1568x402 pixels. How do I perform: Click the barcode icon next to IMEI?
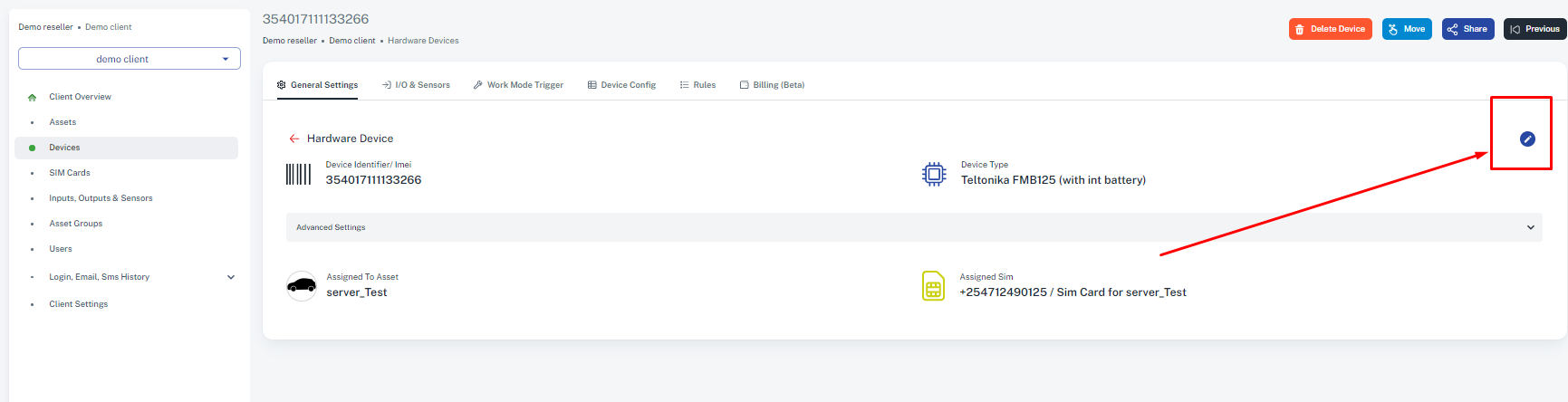[x=299, y=174]
